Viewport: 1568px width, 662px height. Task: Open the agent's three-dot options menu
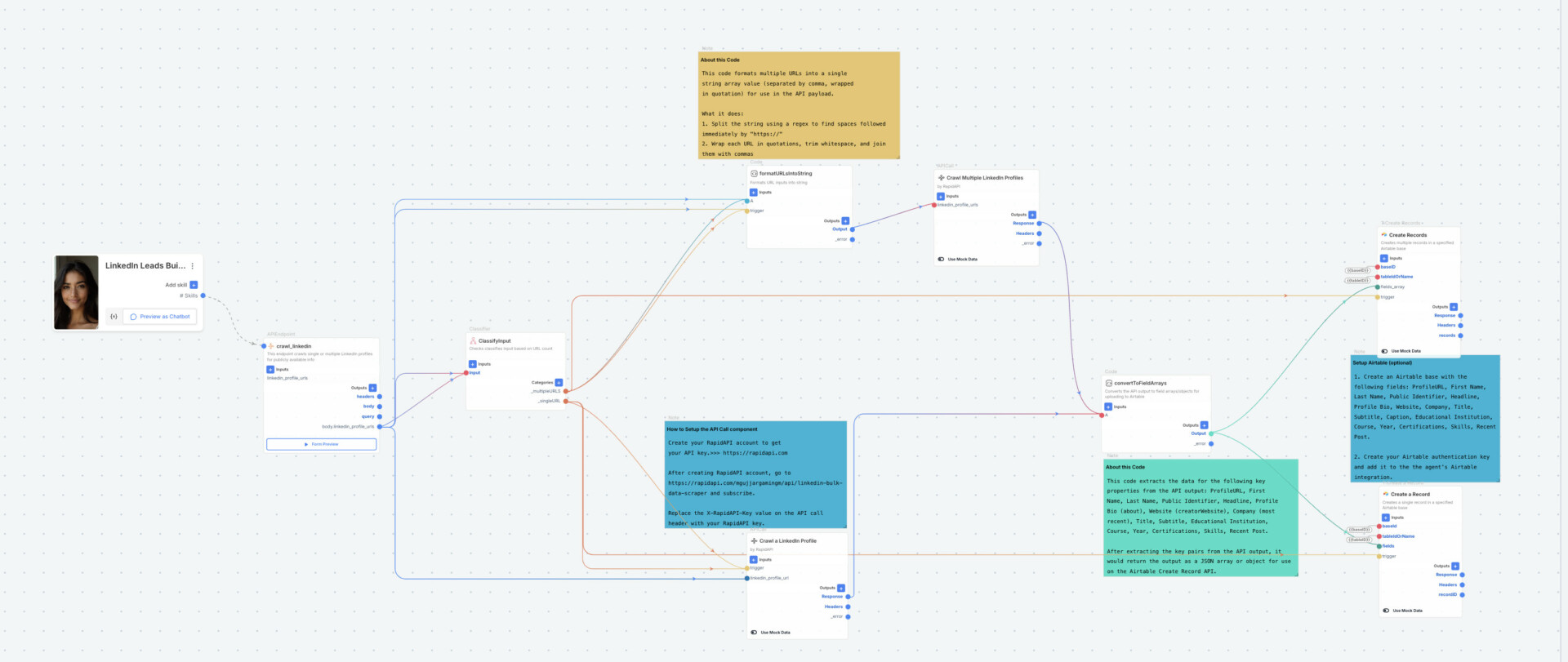(x=193, y=266)
